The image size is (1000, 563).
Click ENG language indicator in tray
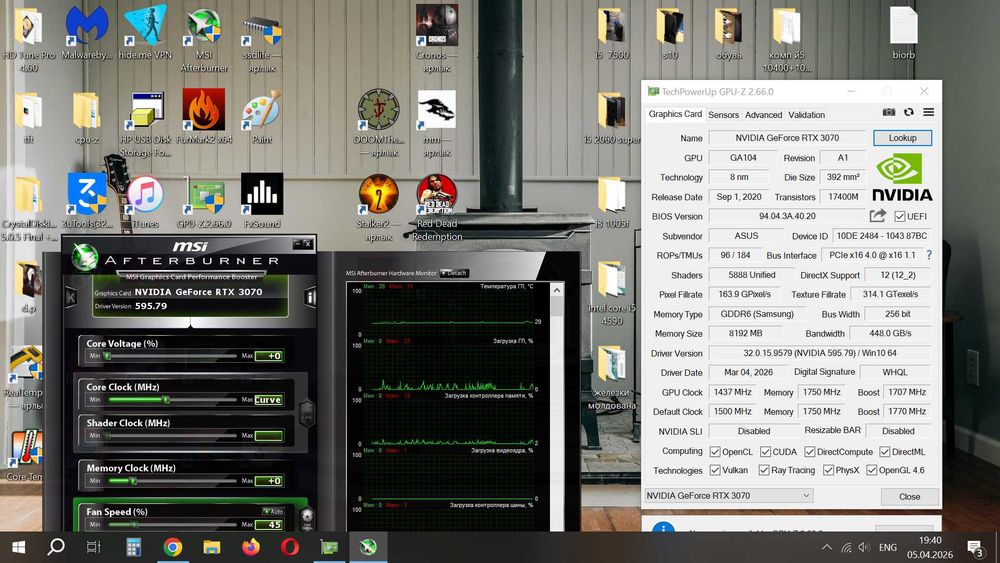pos(887,547)
